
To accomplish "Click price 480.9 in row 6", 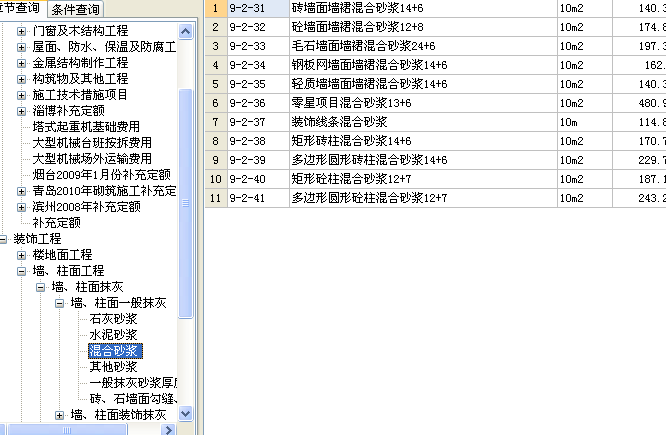I will [639, 103].
